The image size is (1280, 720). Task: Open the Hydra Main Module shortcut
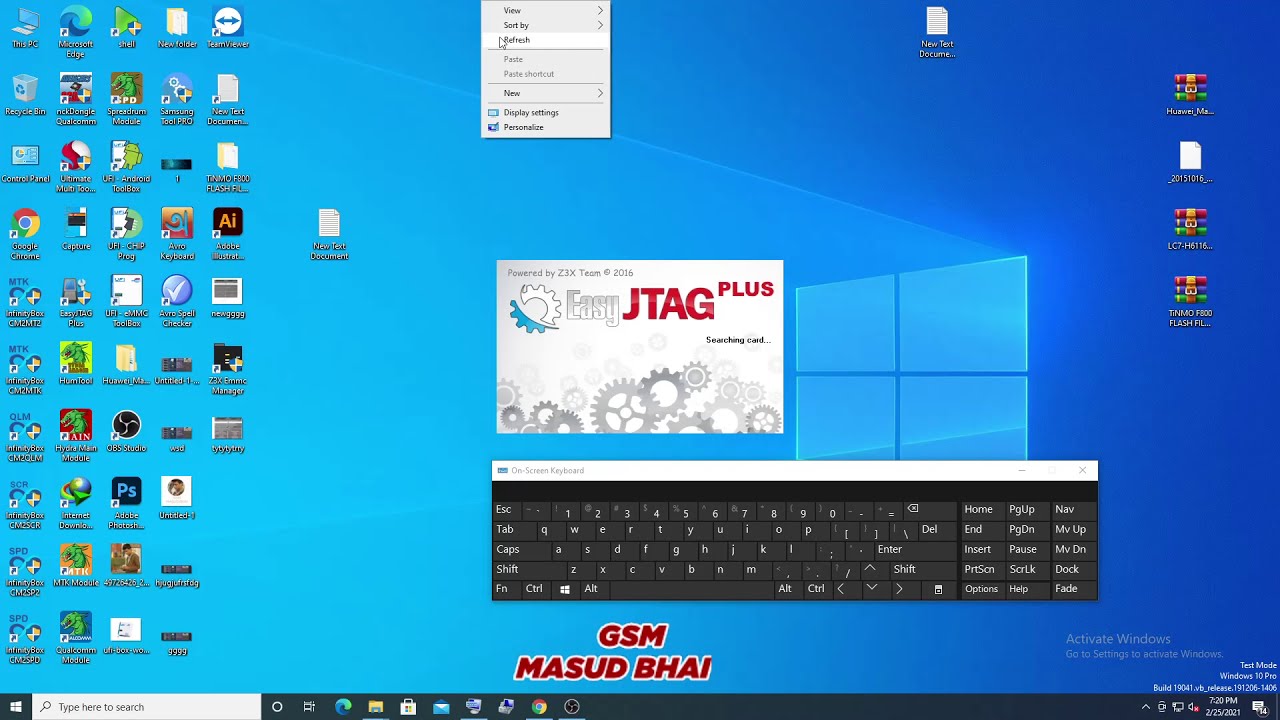76,436
